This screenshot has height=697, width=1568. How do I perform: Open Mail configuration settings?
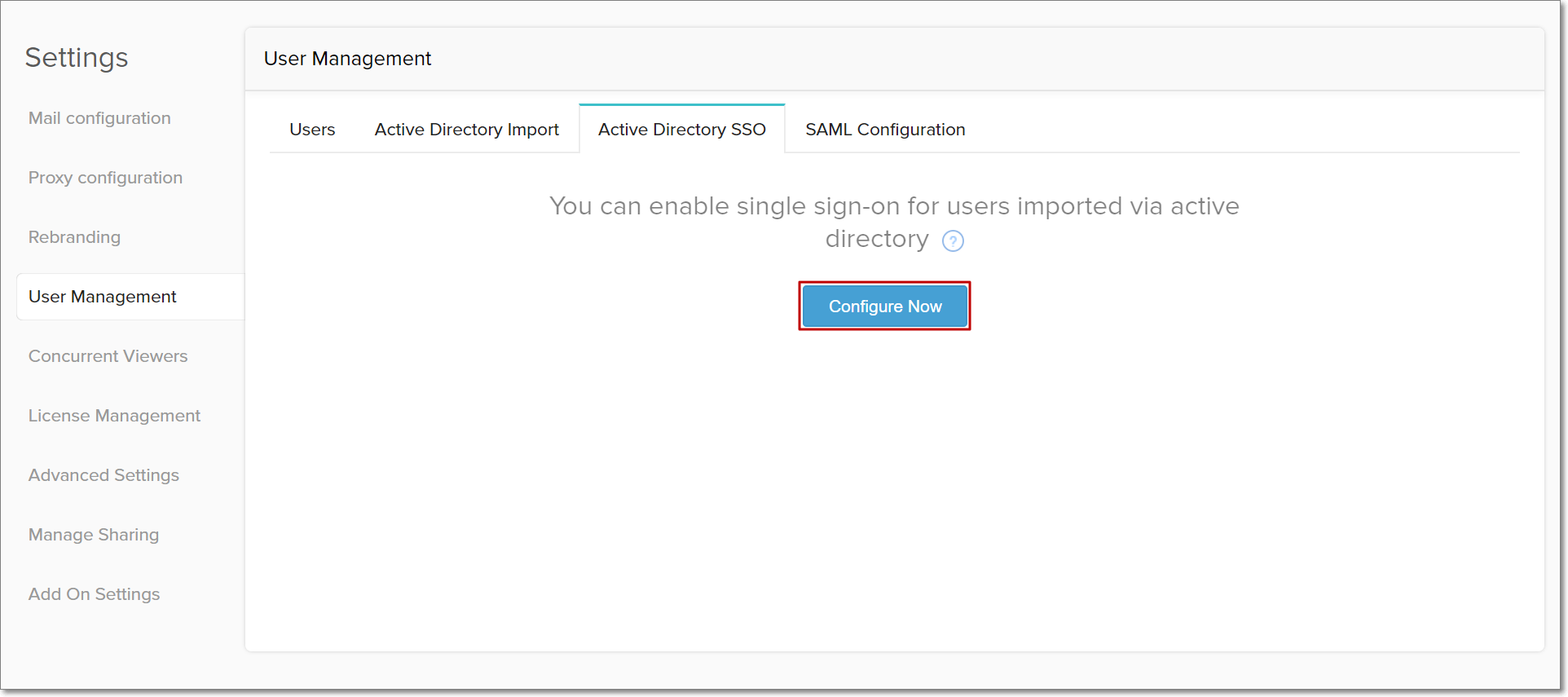(x=99, y=118)
